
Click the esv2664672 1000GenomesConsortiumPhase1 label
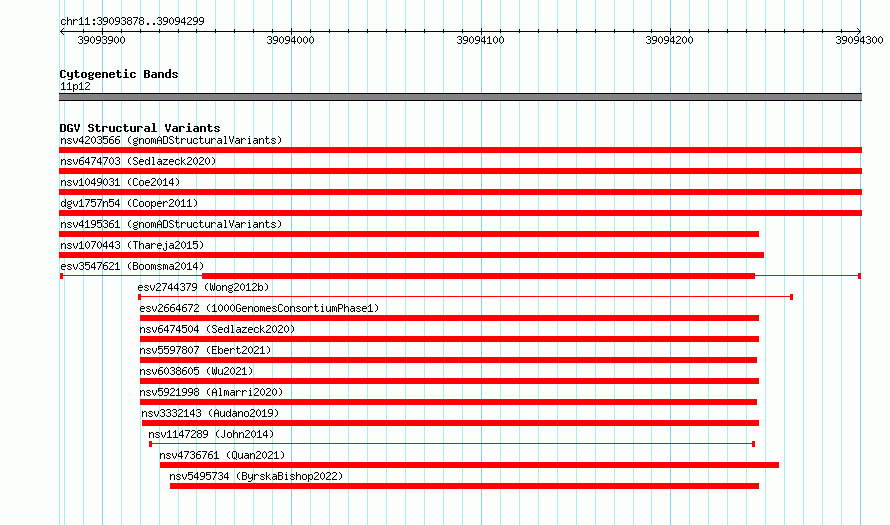pyautogui.click(x=259, y=308)
